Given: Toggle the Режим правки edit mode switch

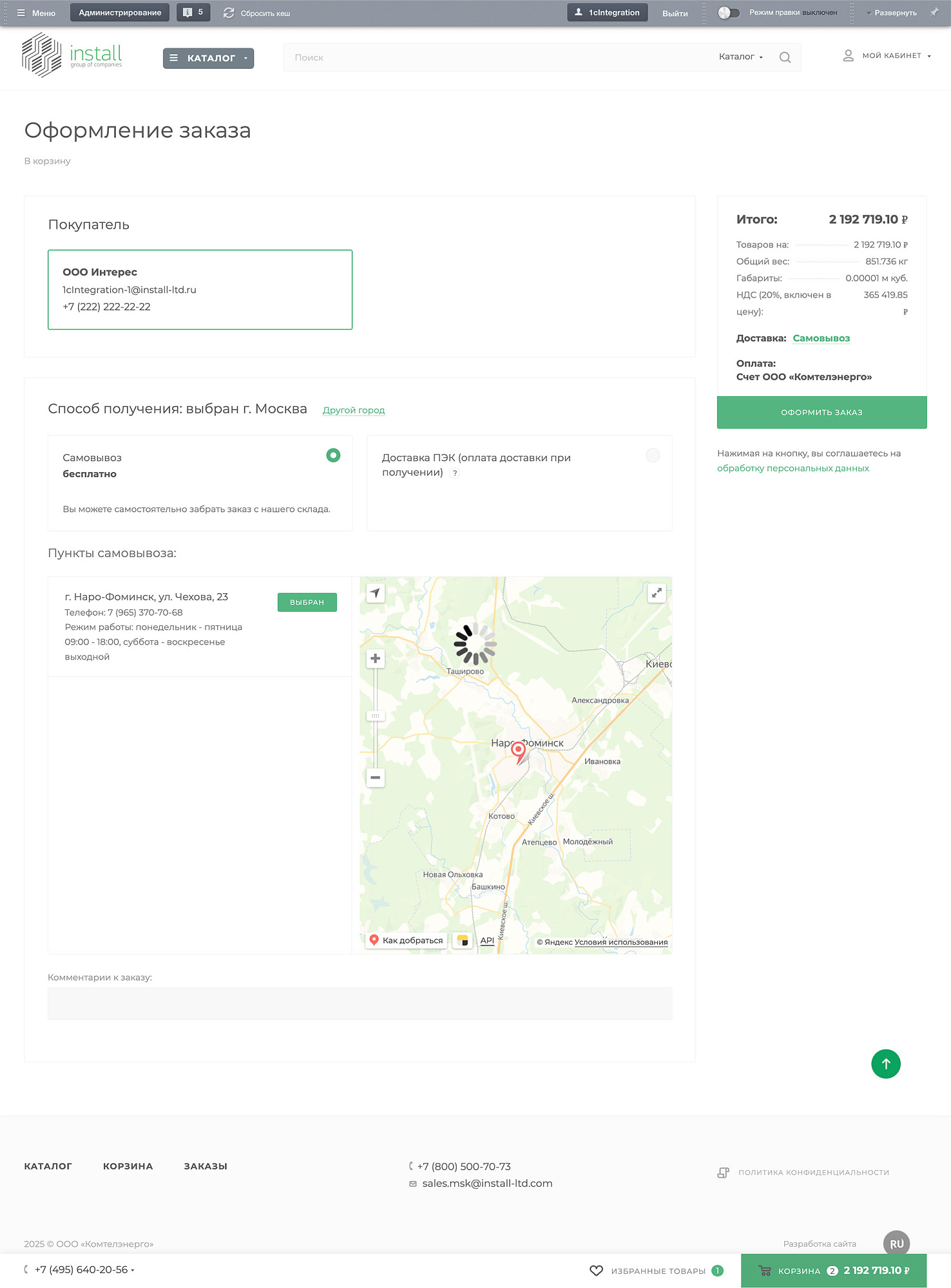Looking at the screenshot, I should point(729,13).
